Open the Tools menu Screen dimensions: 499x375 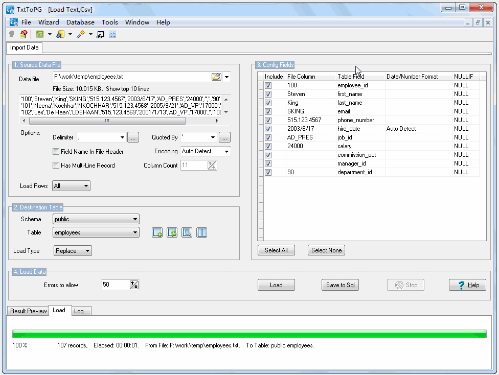110,22
